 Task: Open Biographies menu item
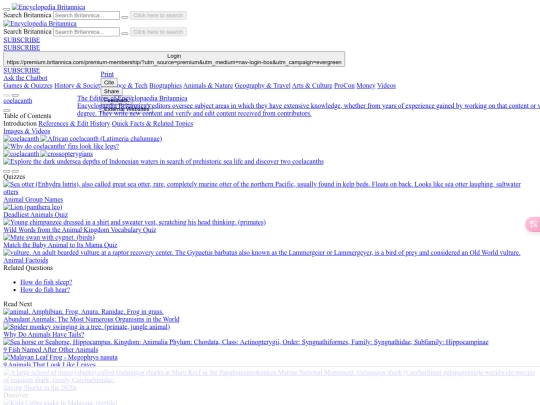pyautogui.click(x=165, y=86)
